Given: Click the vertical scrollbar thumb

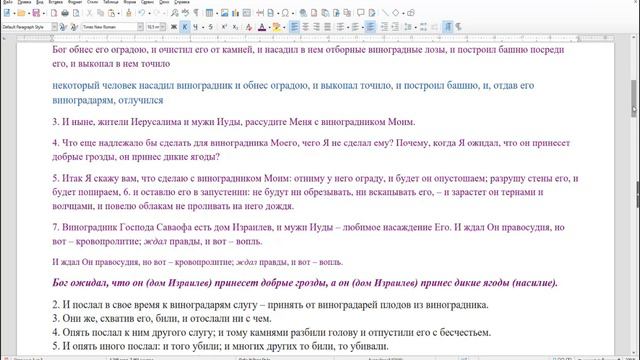Looking at the screenshot, I should click(633, 99).
